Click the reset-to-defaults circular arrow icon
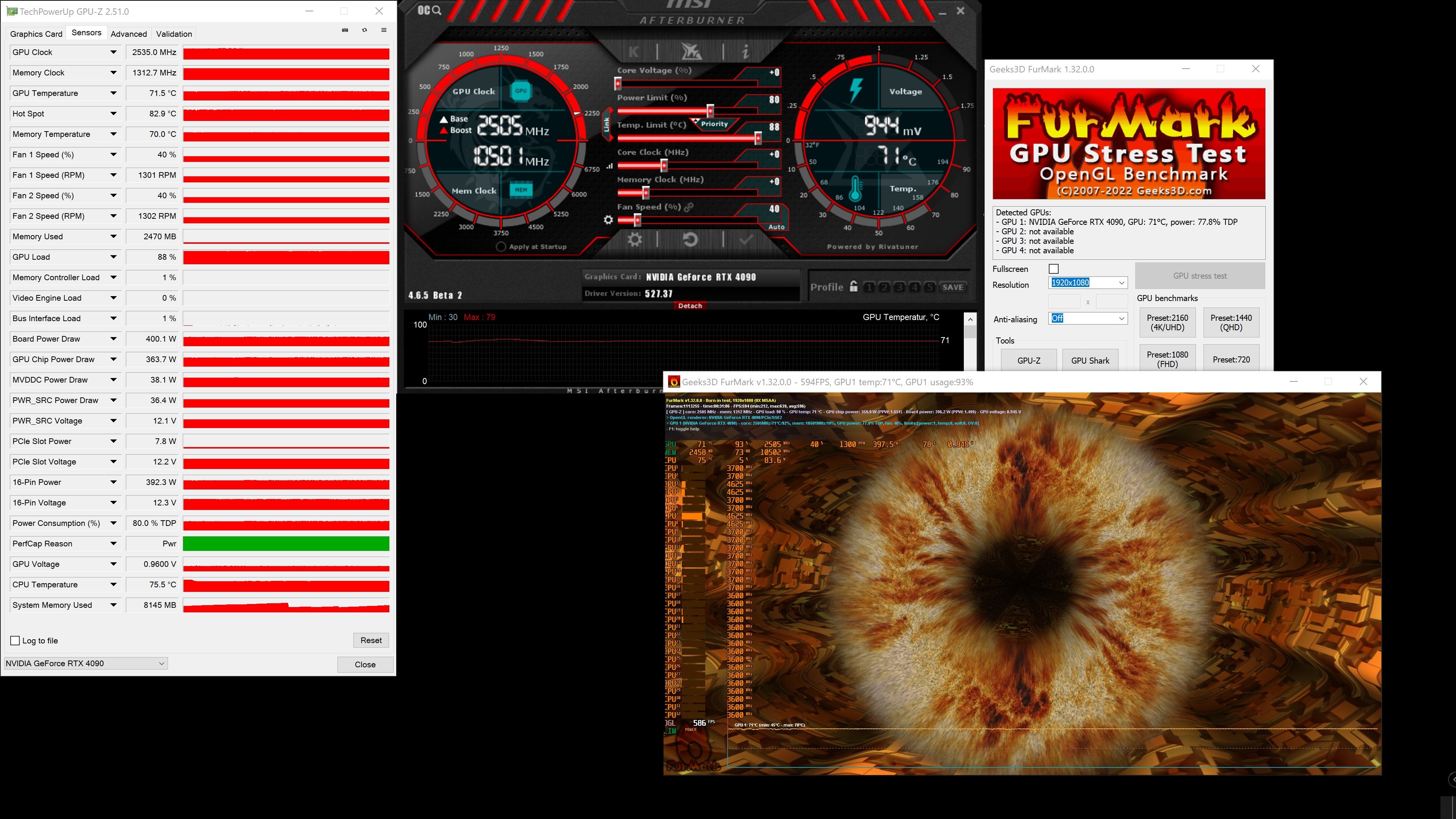This screenshot has width=1456, height=819. tap(690, 240)
